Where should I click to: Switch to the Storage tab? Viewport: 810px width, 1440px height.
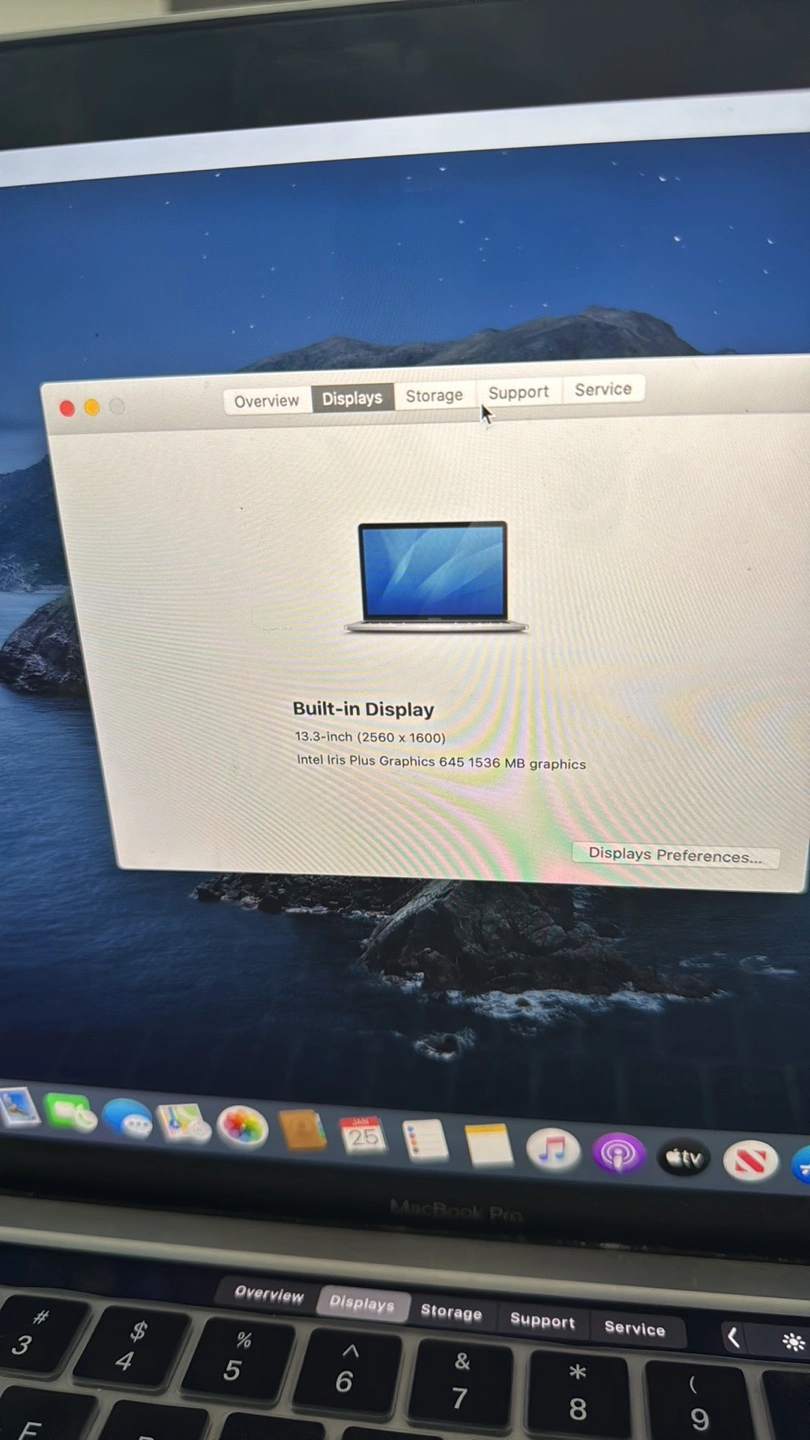(434, 395)
